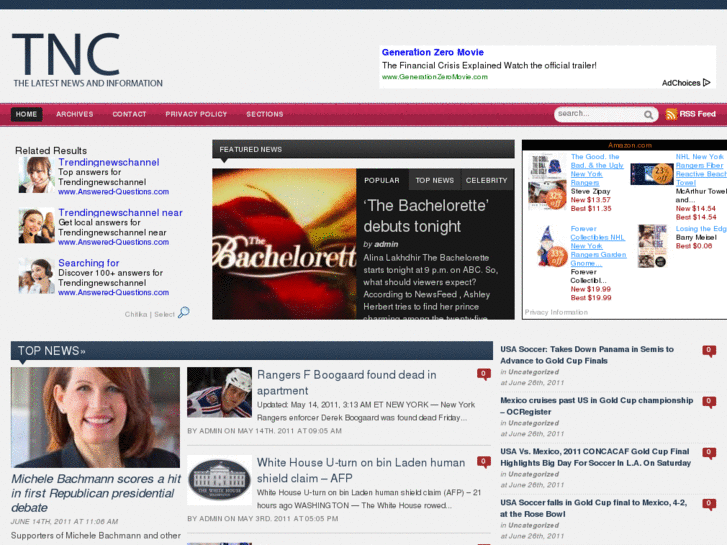Click the Select link beside Chitika

pos(164,314)
